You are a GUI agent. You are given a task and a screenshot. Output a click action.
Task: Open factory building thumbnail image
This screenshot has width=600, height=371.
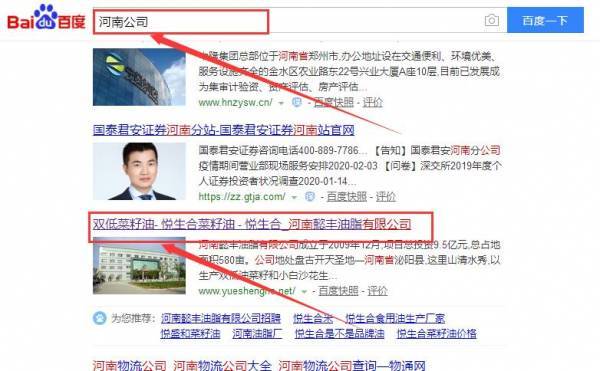(x=139, y=265)
